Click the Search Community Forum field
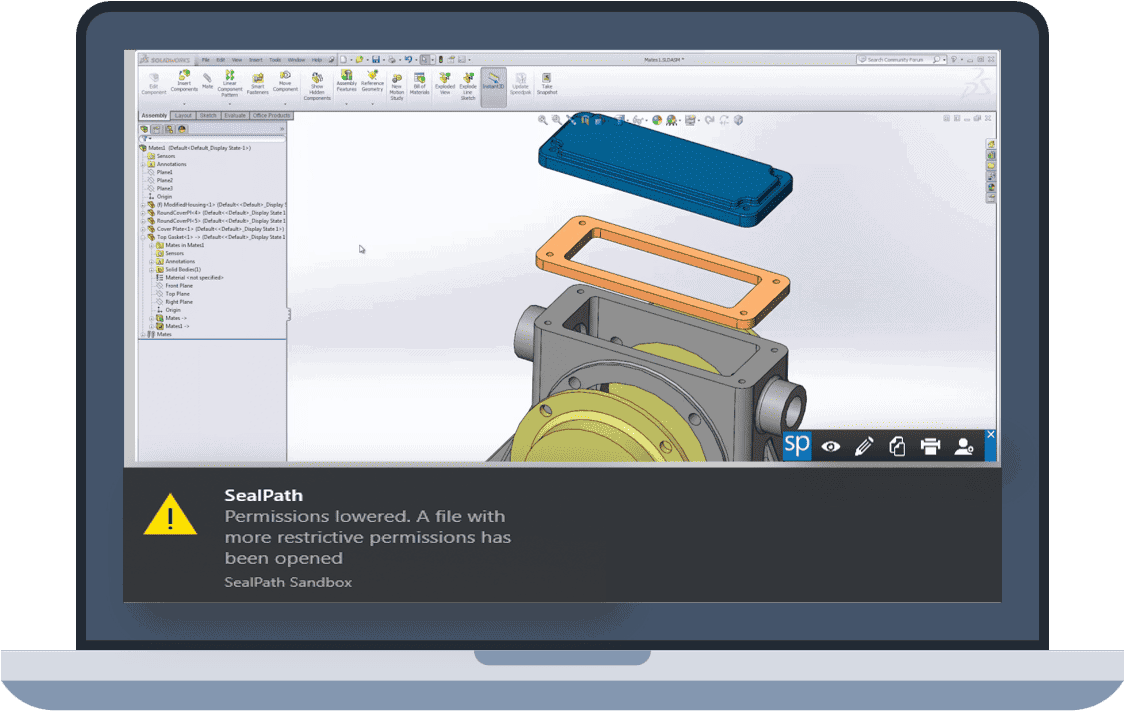 coord(898,60)
